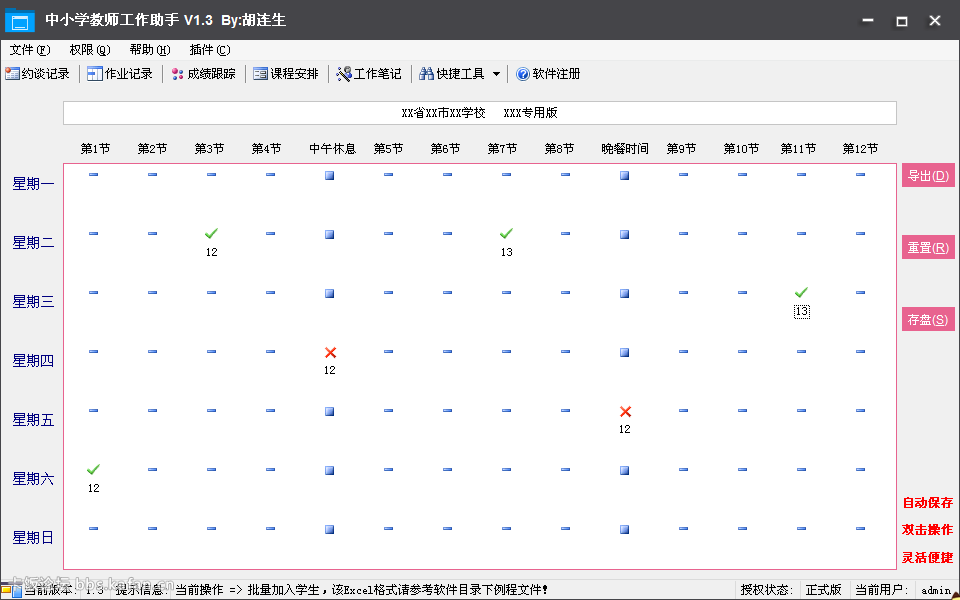The image size is (960, 600).
Task: Click the 中午休息 column header
Action: pos(332,149)
